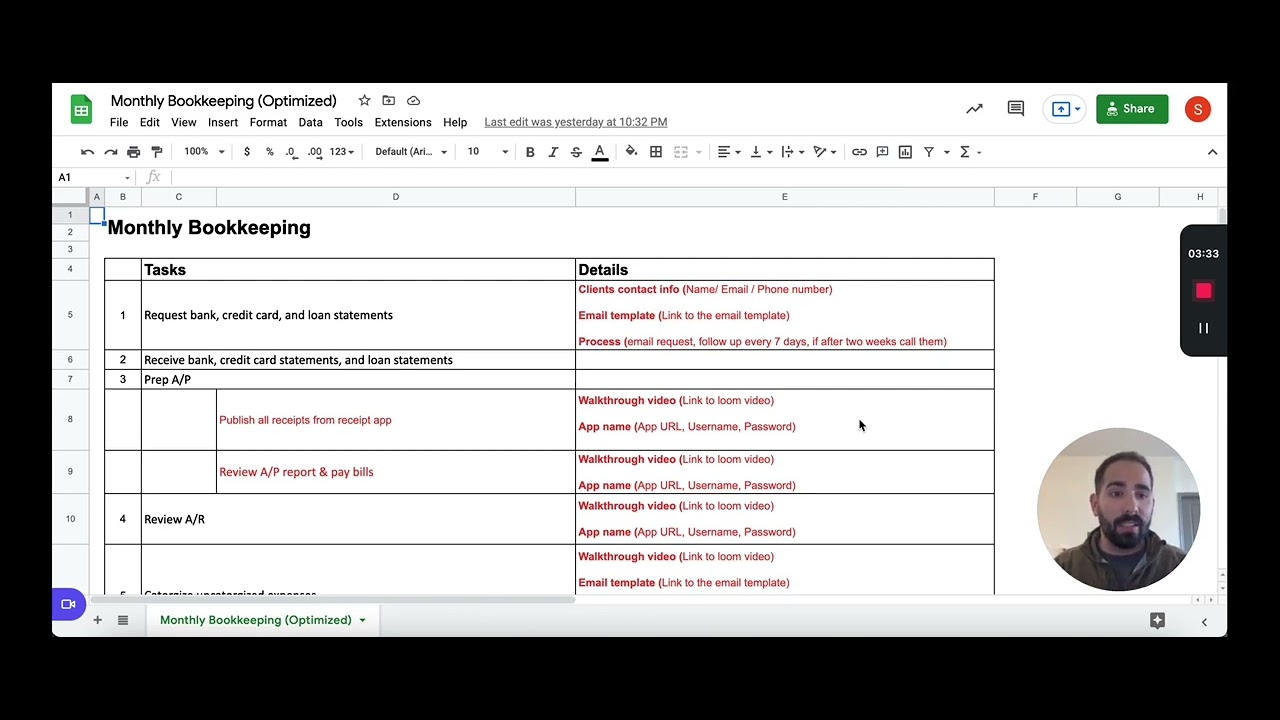1280x720 pixels.
Task: Open more number formats 123 dropdown
Action: pos(342,152)
